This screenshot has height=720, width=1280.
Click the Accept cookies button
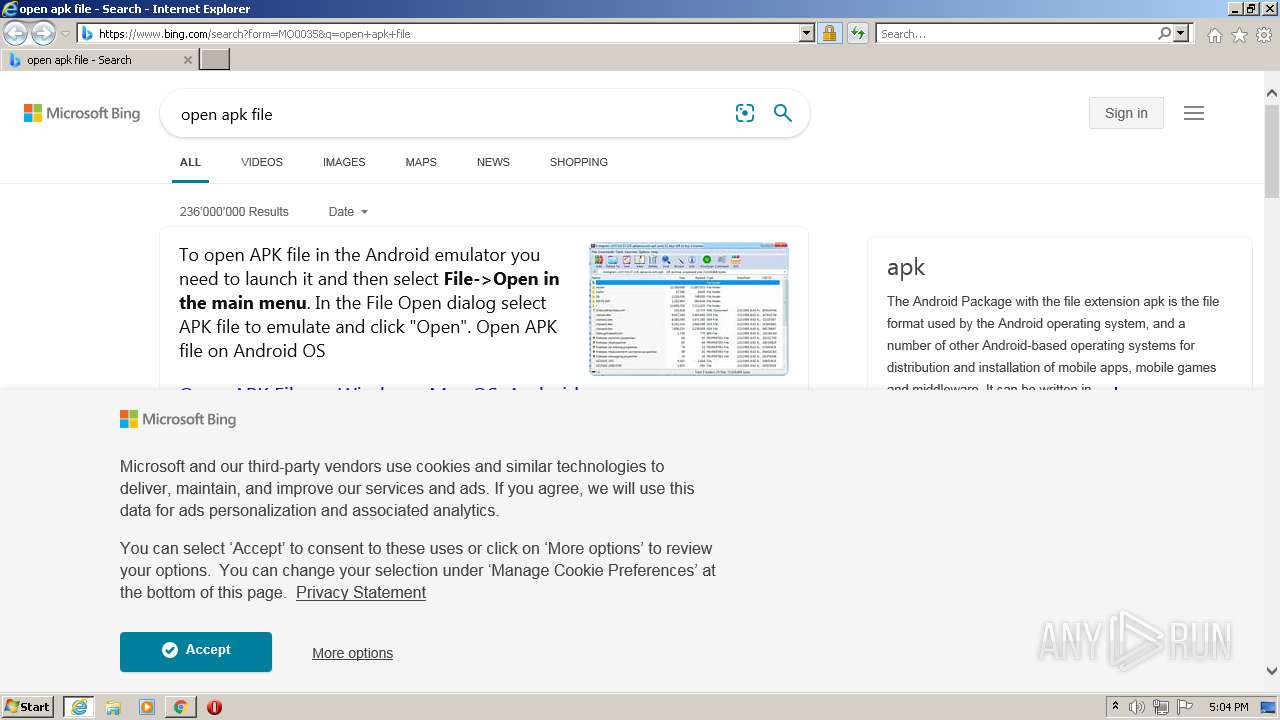196,651
